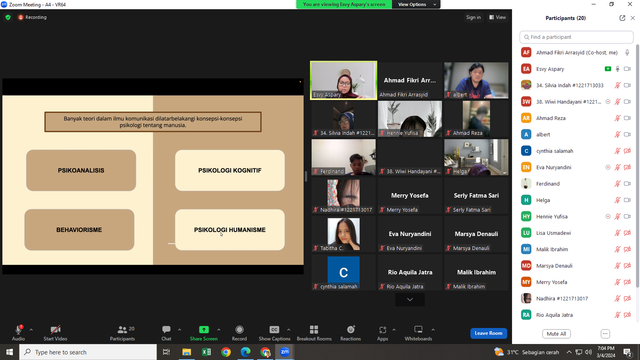
Task: Select Hennie Yufisa in participants list
Action: pyautogui.click(x=576, y=216)
